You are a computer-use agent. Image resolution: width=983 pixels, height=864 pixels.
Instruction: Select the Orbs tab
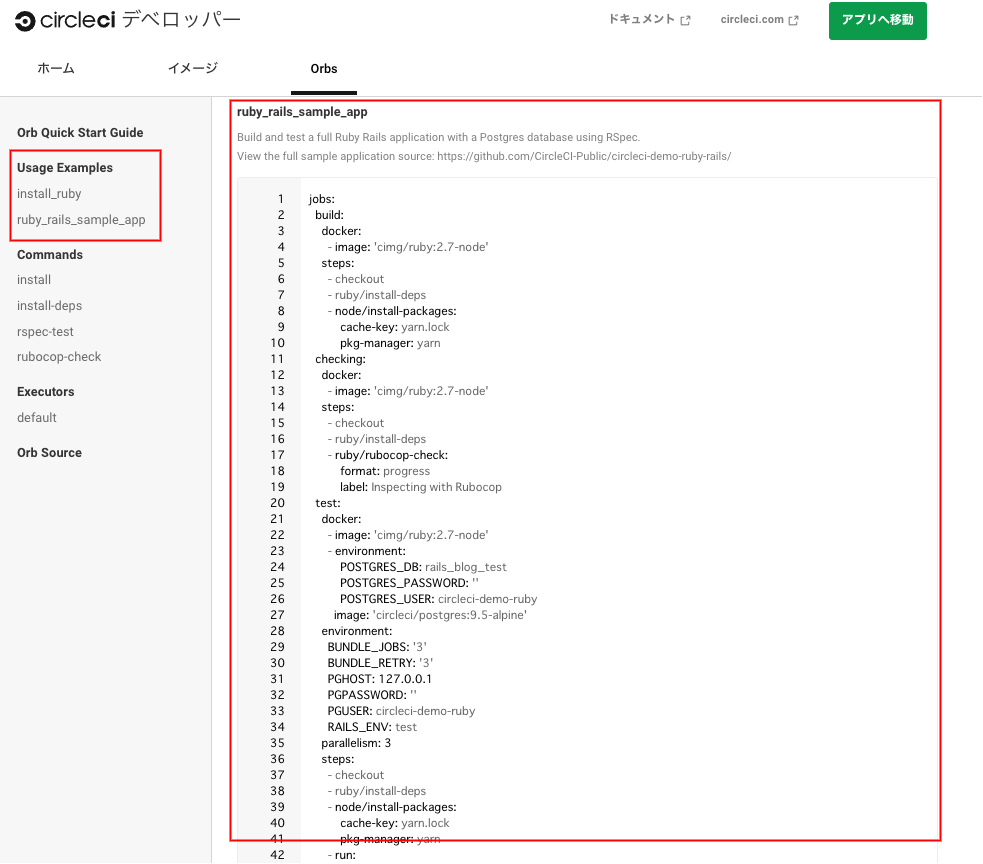323,68
